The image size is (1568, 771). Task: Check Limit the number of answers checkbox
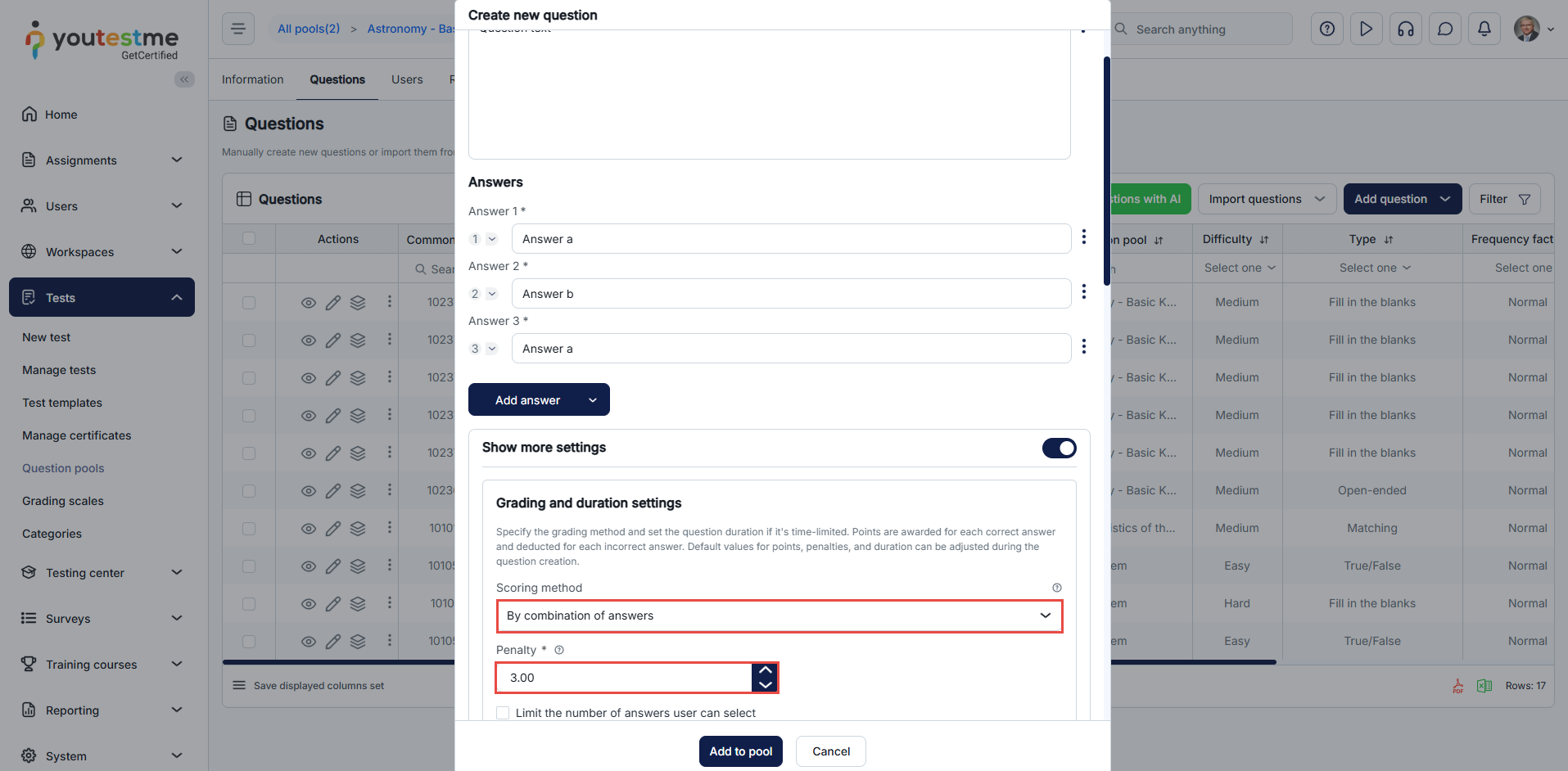(x=503, y=713)
